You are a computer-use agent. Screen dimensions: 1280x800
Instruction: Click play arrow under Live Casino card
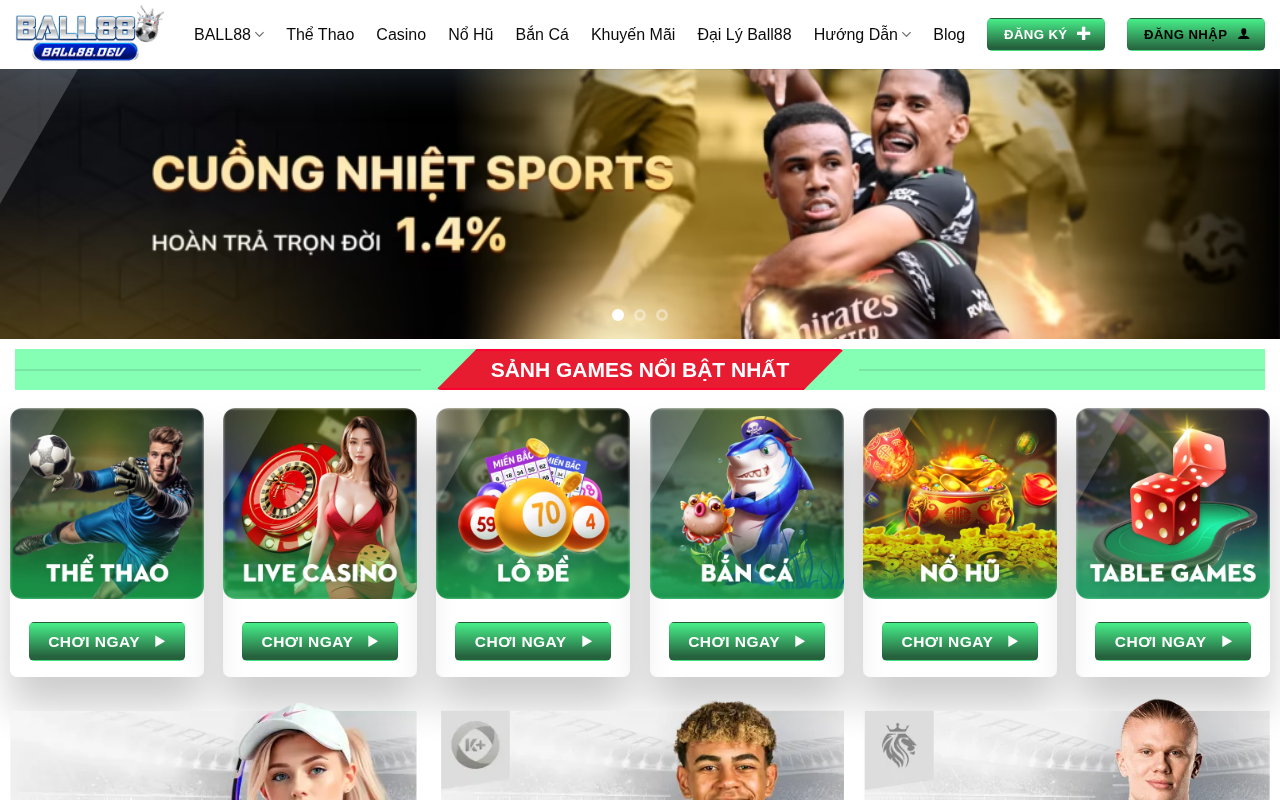click(373, 642)
